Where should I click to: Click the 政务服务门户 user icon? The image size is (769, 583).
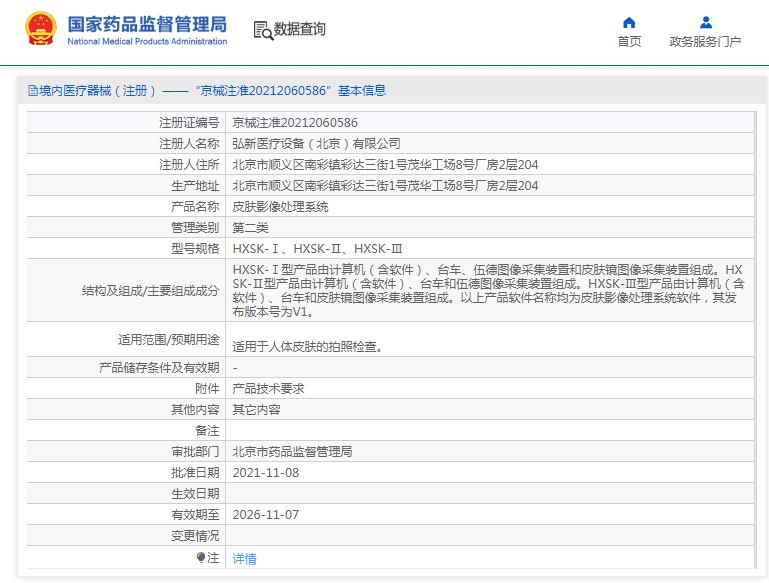point(706,23)
